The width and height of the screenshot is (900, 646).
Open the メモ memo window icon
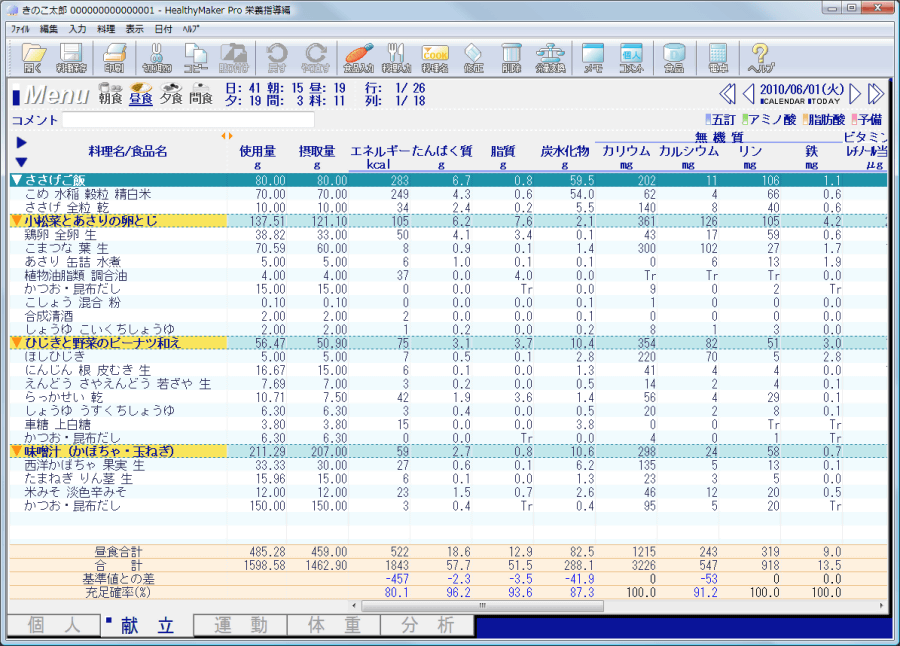click(x=593, y=58)
